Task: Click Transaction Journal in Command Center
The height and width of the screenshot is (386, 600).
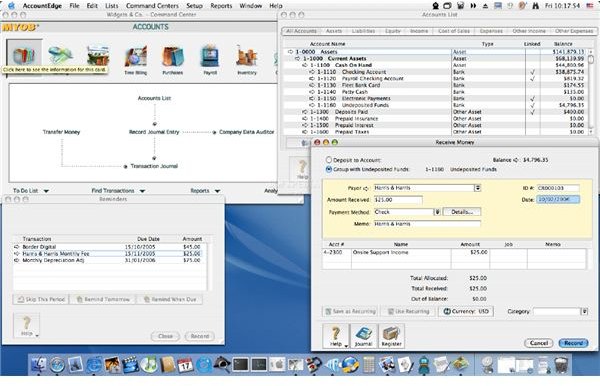Action: point(154,166)
